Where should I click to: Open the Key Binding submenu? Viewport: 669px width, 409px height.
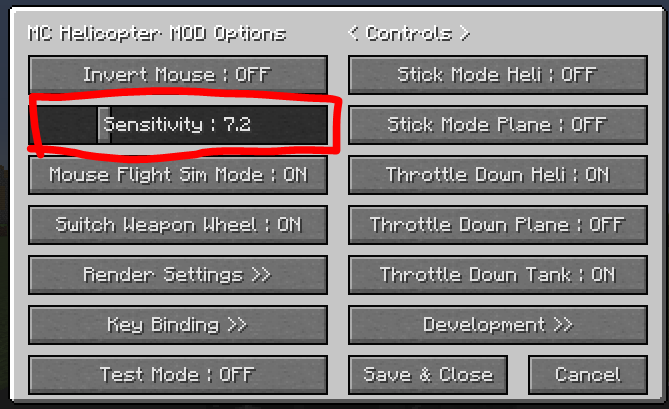pyautogui.click(x=178, y=325)
